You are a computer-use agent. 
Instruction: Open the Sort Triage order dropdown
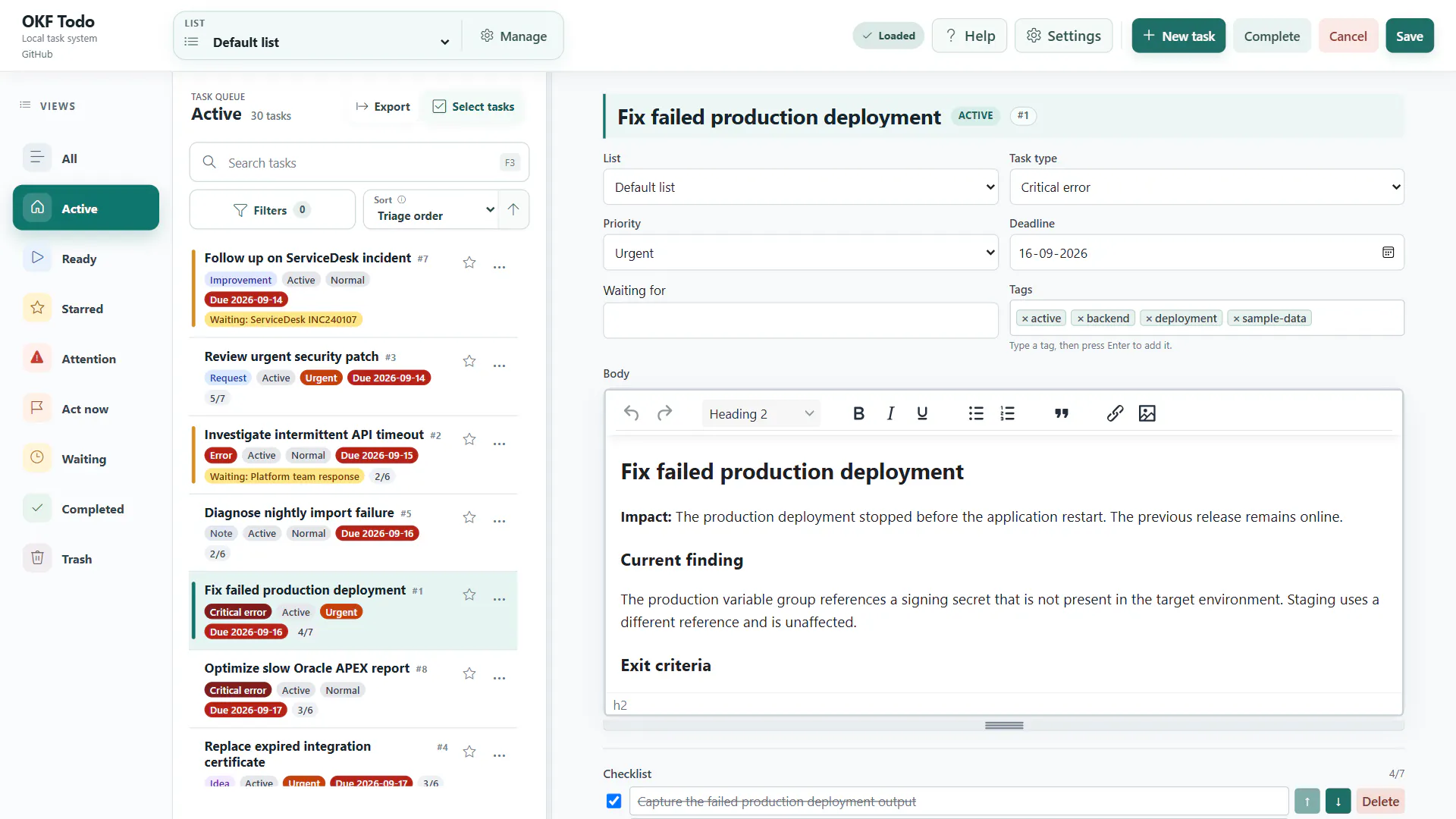[x=430, y=209]
